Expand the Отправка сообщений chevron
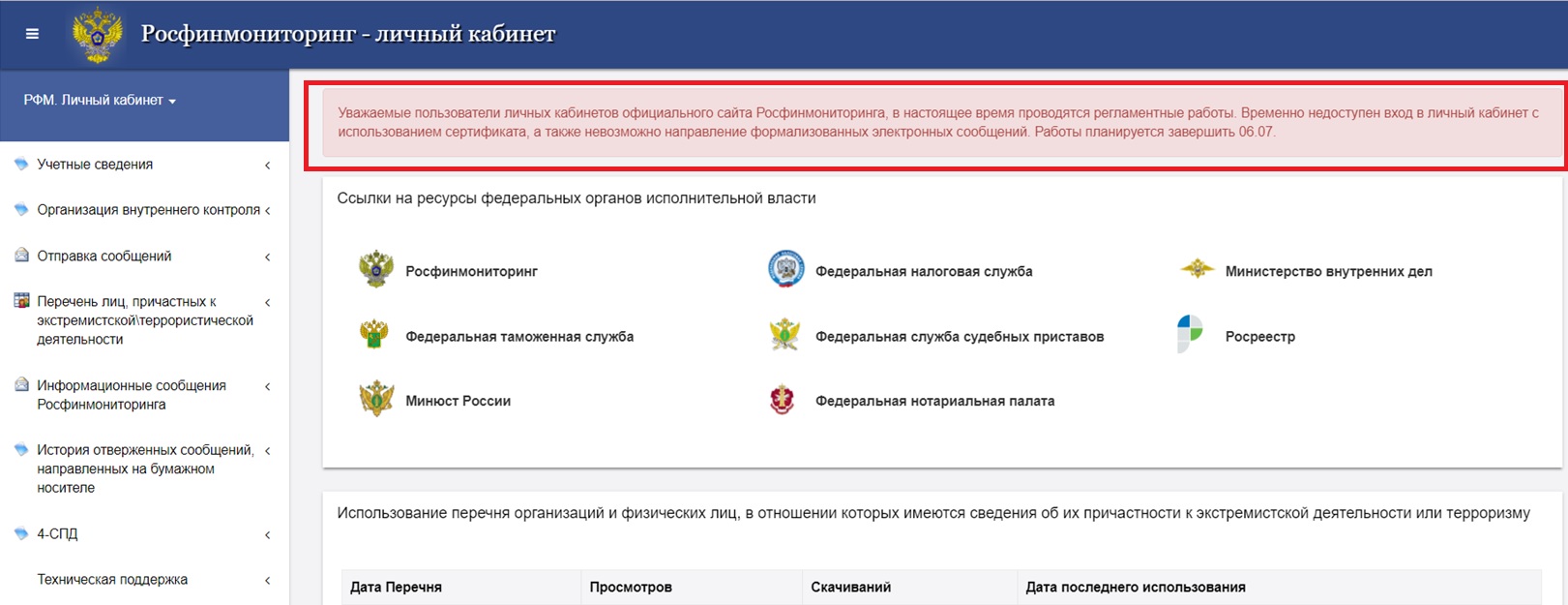The image size is (1568, 605). pos(268,257)
